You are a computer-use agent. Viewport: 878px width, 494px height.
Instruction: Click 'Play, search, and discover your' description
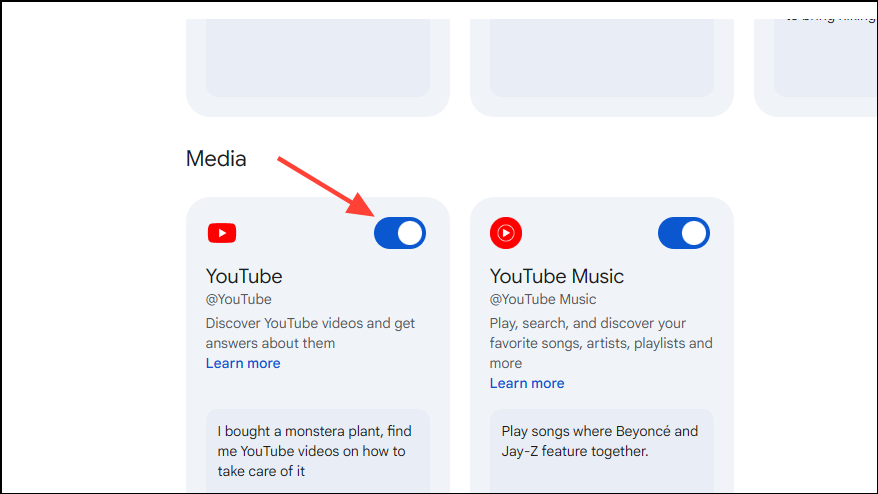click(601, 343)
